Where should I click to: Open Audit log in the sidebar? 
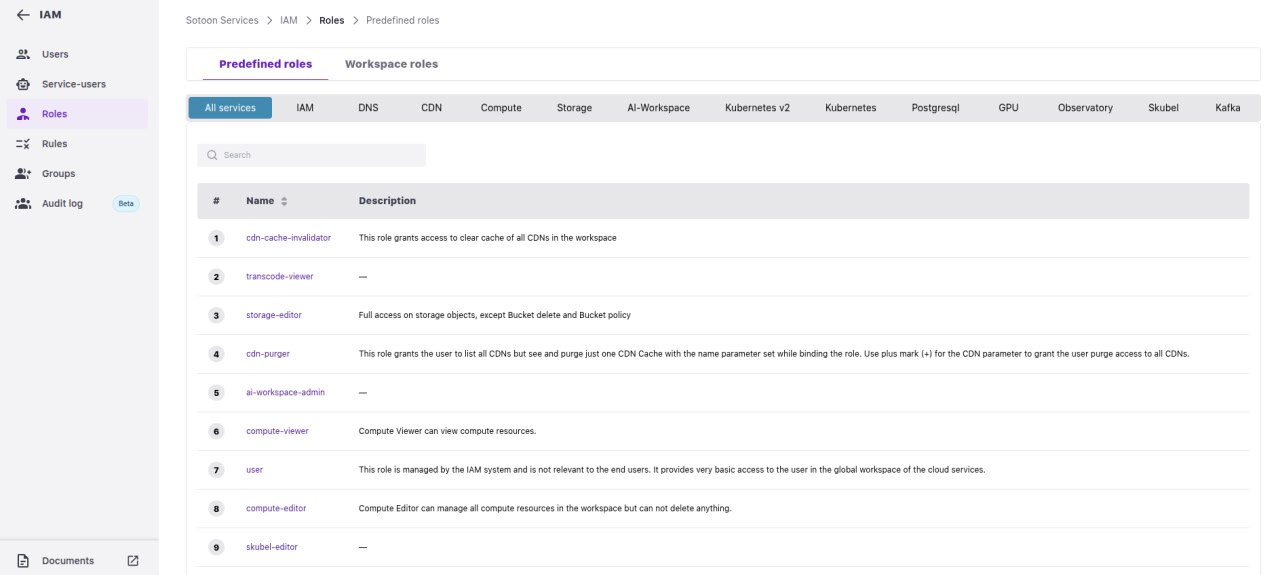pos(62,204)
